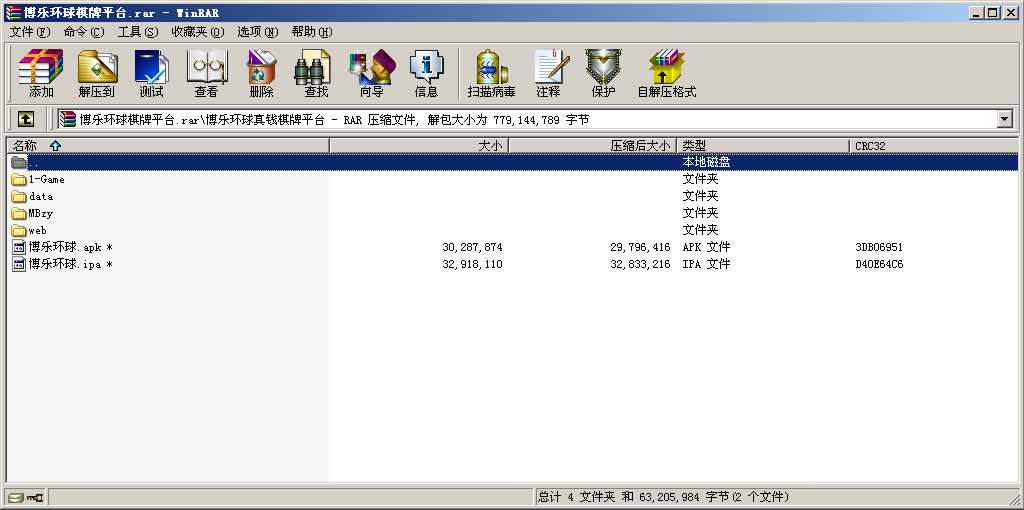Sort by 类型 column header
The image size is (1024, 510).
(763, 146)
